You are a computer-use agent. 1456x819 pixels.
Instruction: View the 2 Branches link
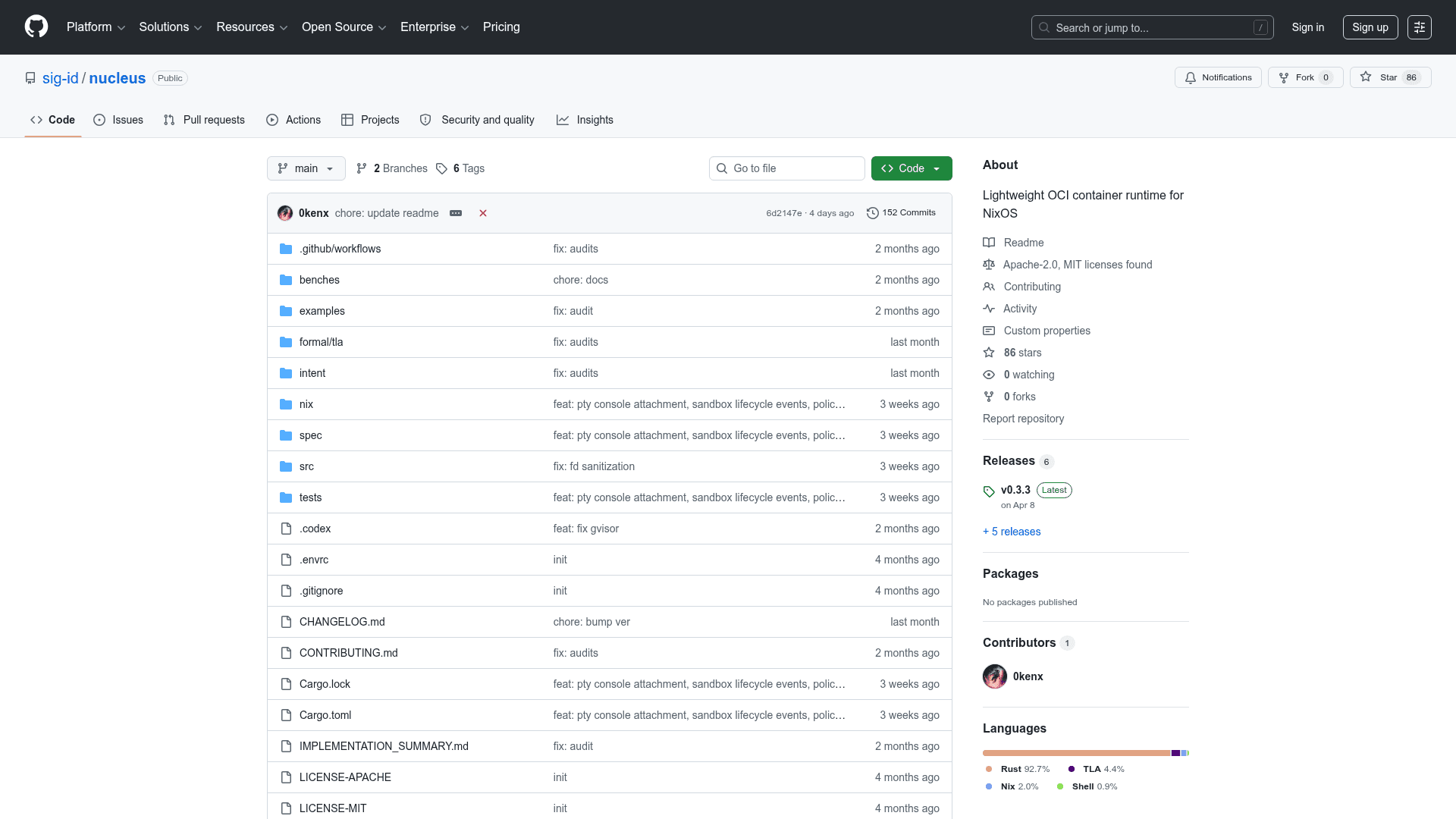392,168
